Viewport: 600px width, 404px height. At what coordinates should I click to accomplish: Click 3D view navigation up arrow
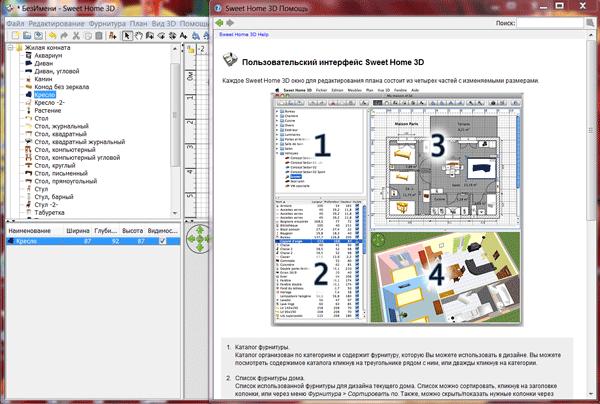pos(199,230)
